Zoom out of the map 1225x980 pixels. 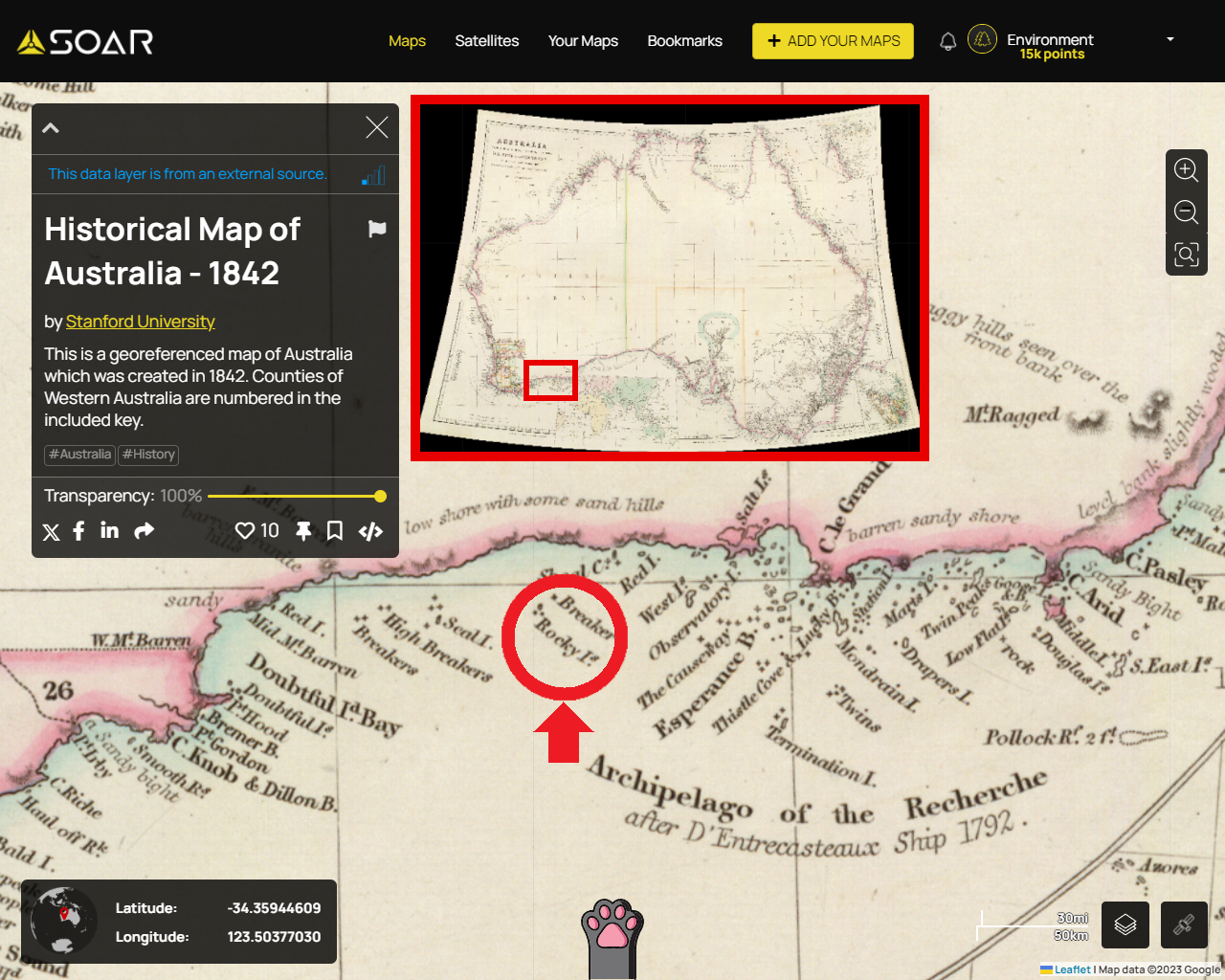click(1187, 212)
